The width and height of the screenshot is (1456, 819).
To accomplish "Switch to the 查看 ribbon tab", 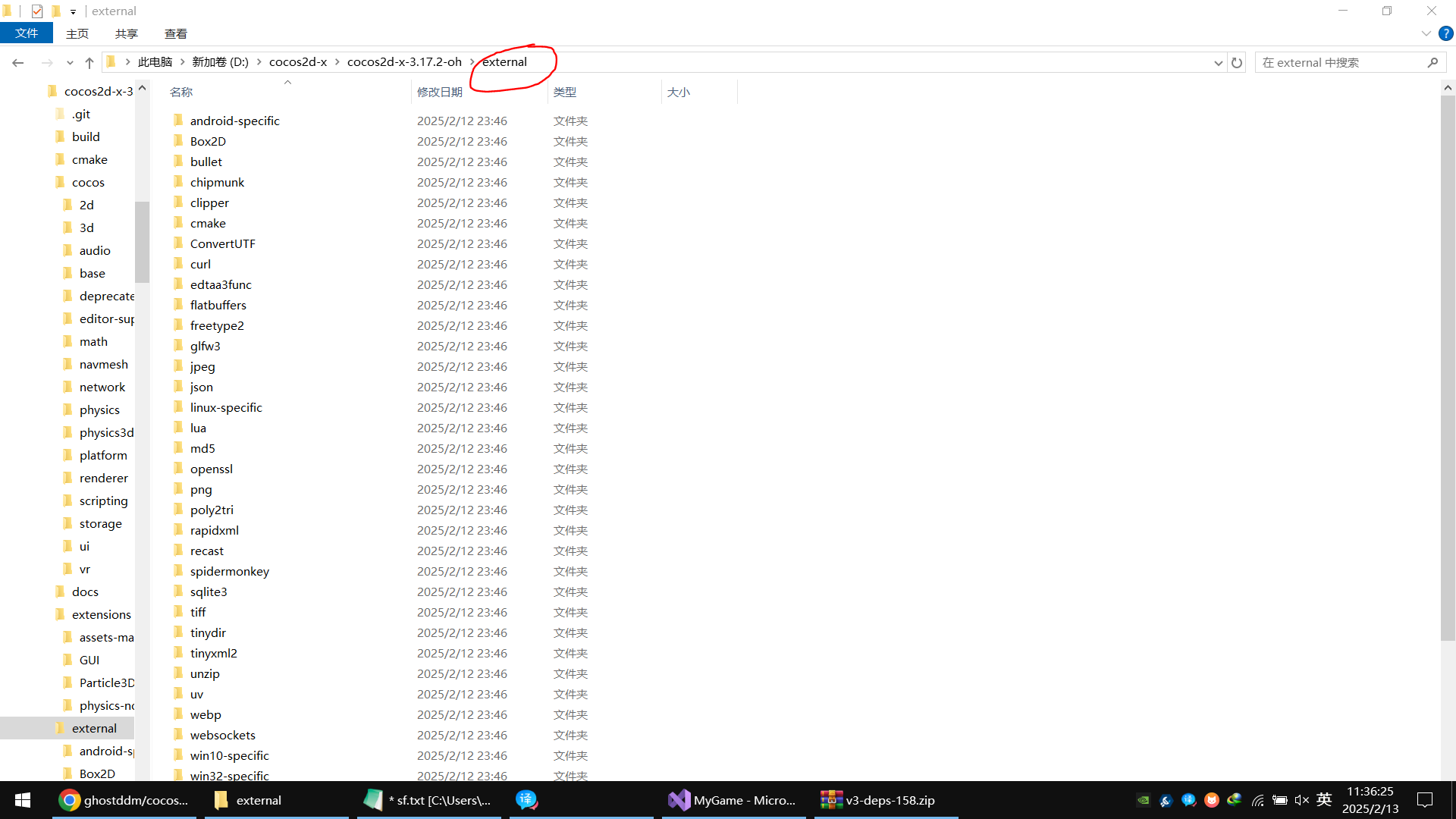I will [x=175, y=33].
